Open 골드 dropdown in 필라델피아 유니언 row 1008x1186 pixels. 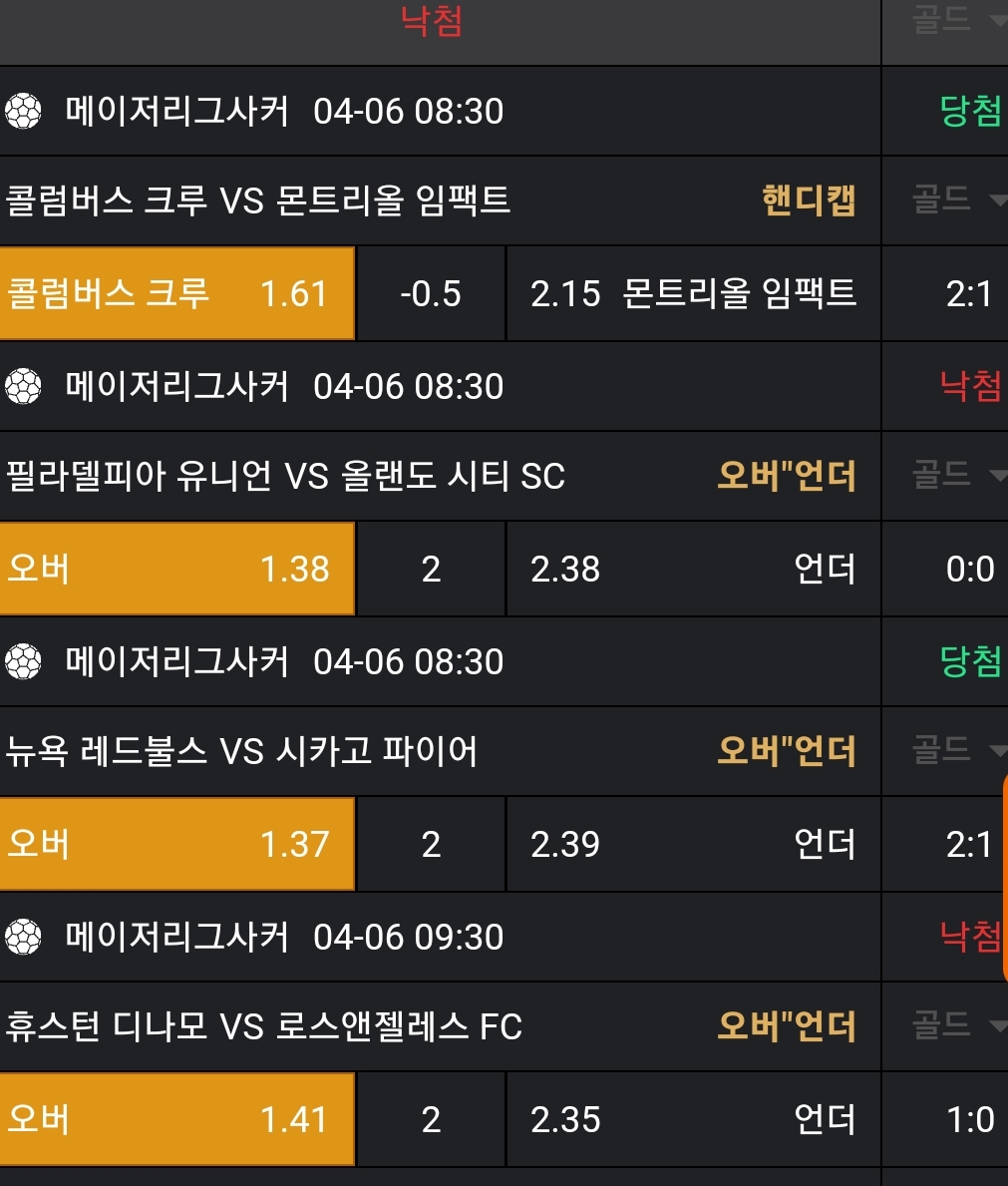tap(957, 475)
